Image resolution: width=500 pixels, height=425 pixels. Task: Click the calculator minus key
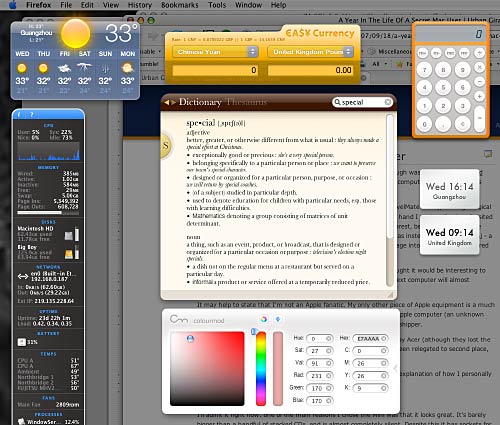479,82
